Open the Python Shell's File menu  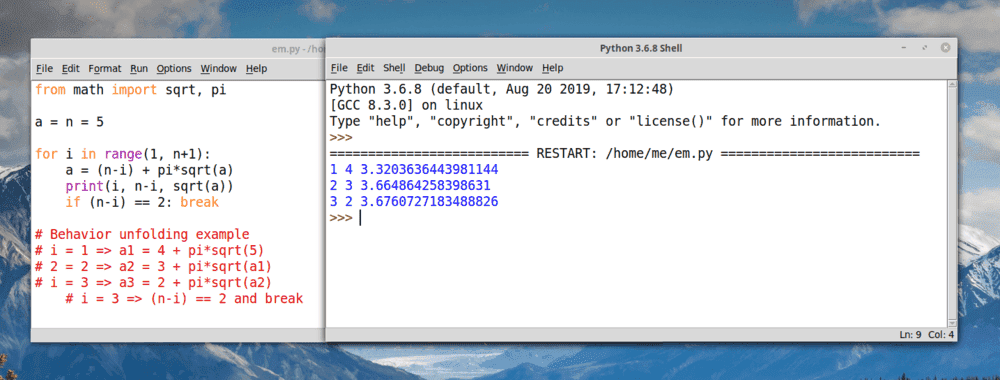[339, 68]
